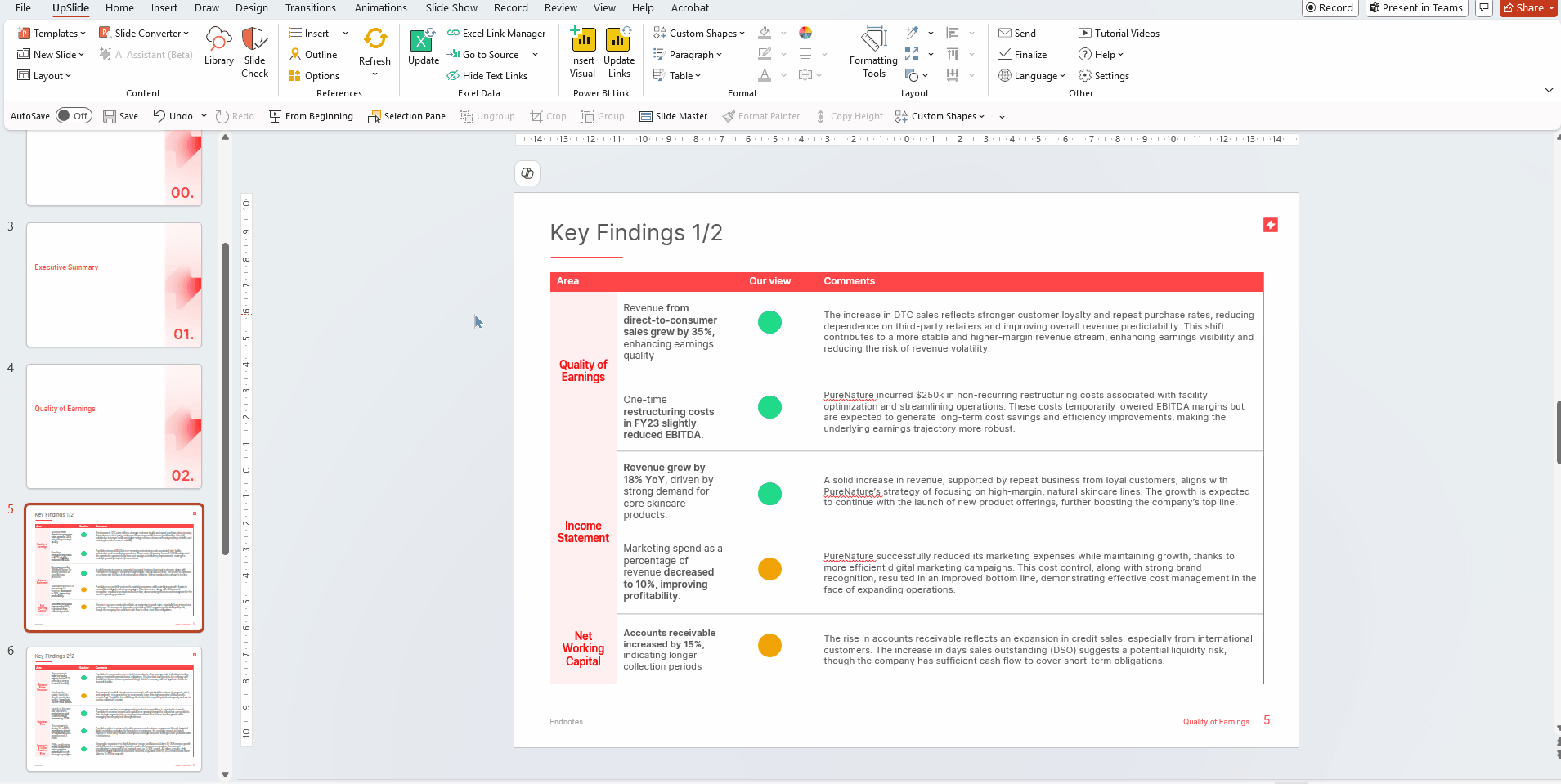Select the green status circle in first row

[769, 322]
